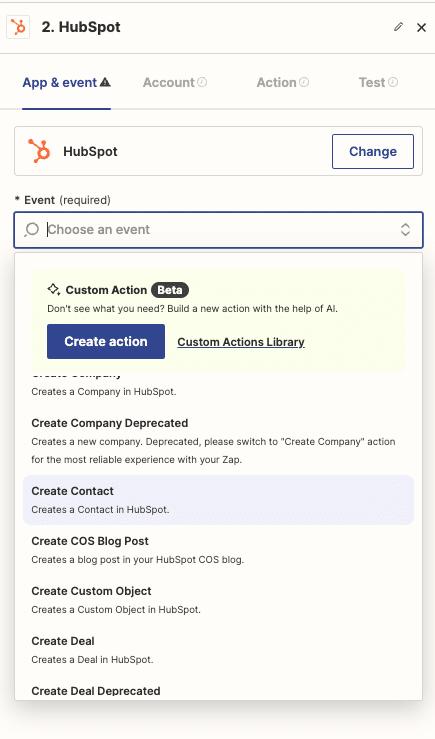The image size is (435, 739).
Task: Select the Create Deal event
Action: tap(218, 650)
